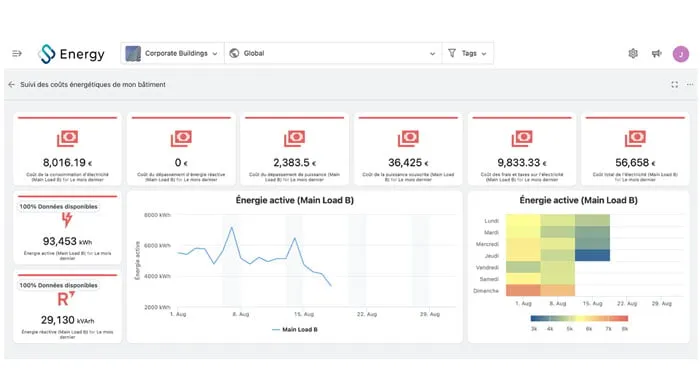The width and height of the screenshot is (700, 386).
Task: Click the dashboard title 'Suivi des coûts énergétiques'
Action: (93, 84)
